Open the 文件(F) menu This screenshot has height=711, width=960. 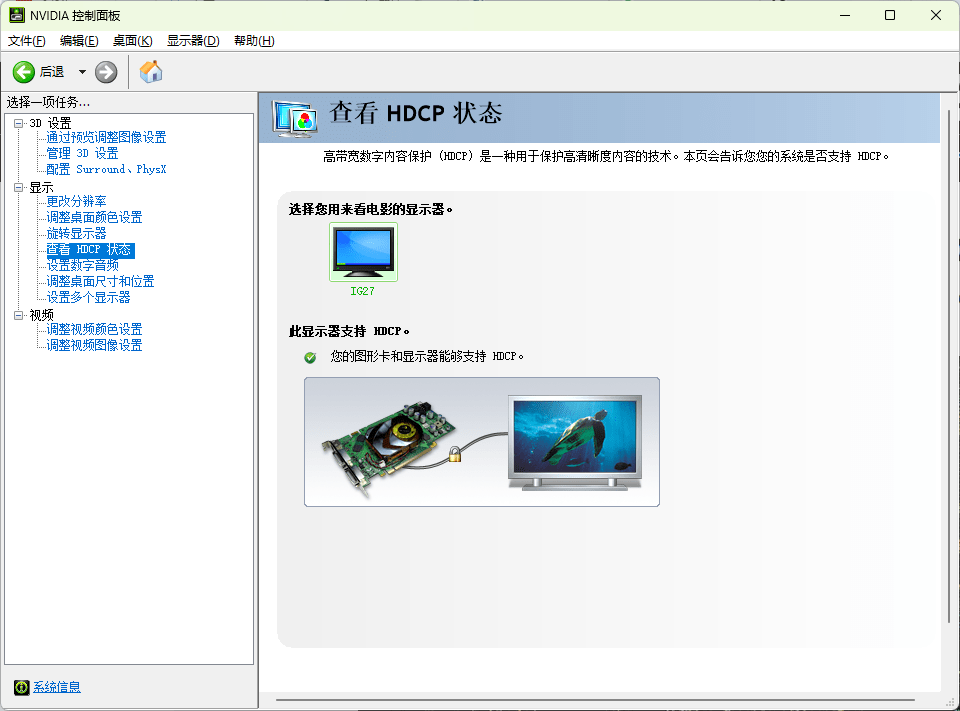point(26,41)
